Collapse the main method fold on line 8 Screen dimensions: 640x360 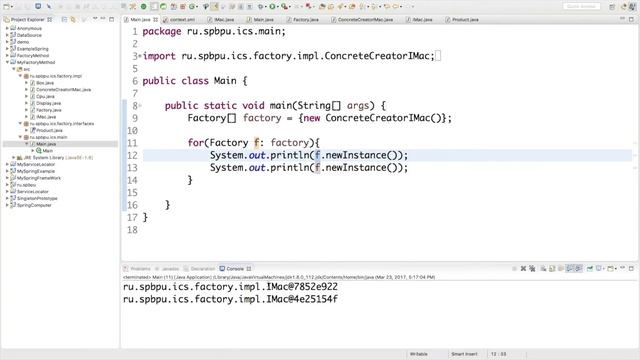click(140, 105)
